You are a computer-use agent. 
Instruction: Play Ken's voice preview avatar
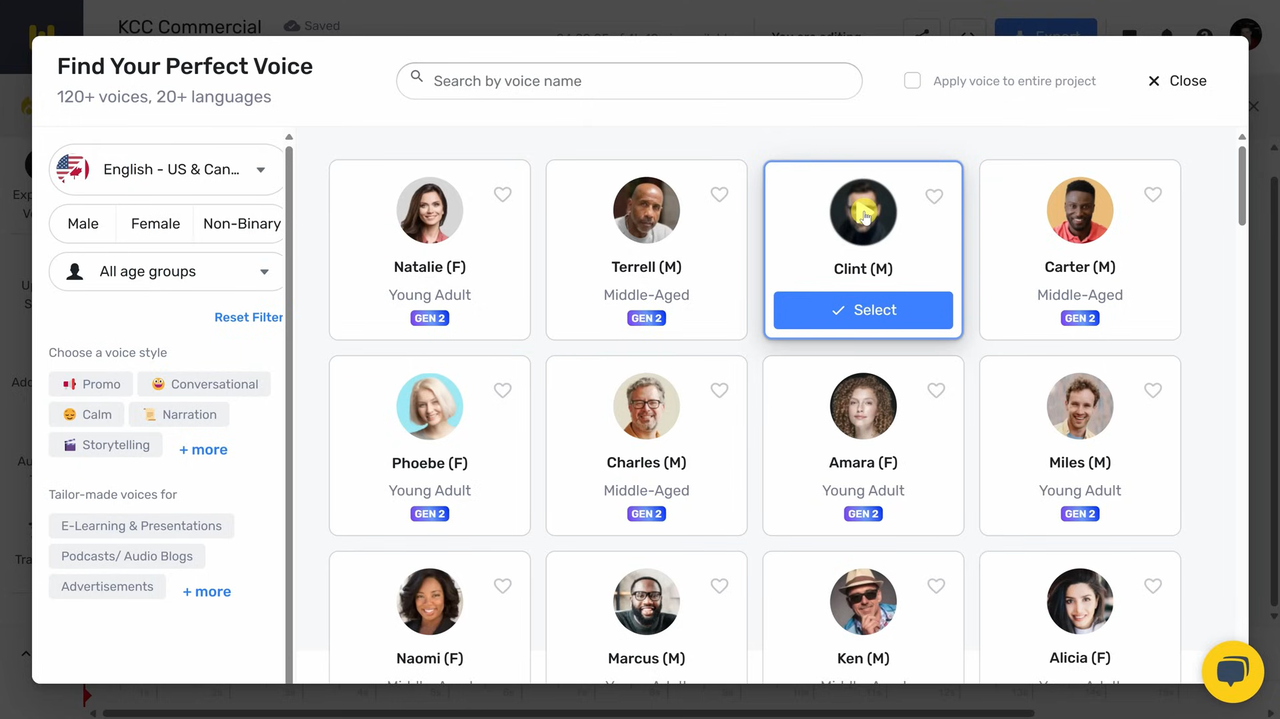[863, 601]
